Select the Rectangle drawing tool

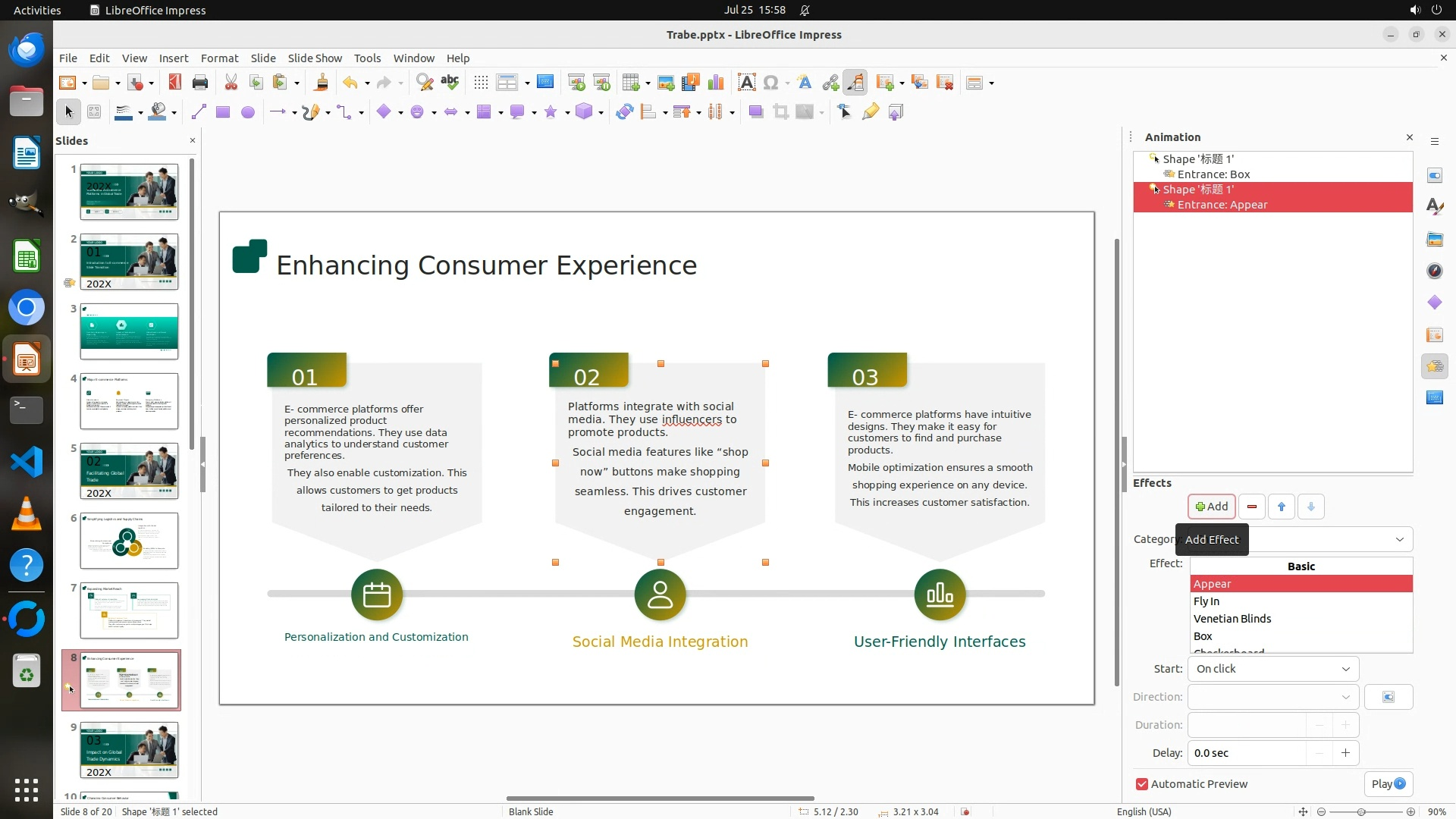pyautogui.click(x=223, y=112)
